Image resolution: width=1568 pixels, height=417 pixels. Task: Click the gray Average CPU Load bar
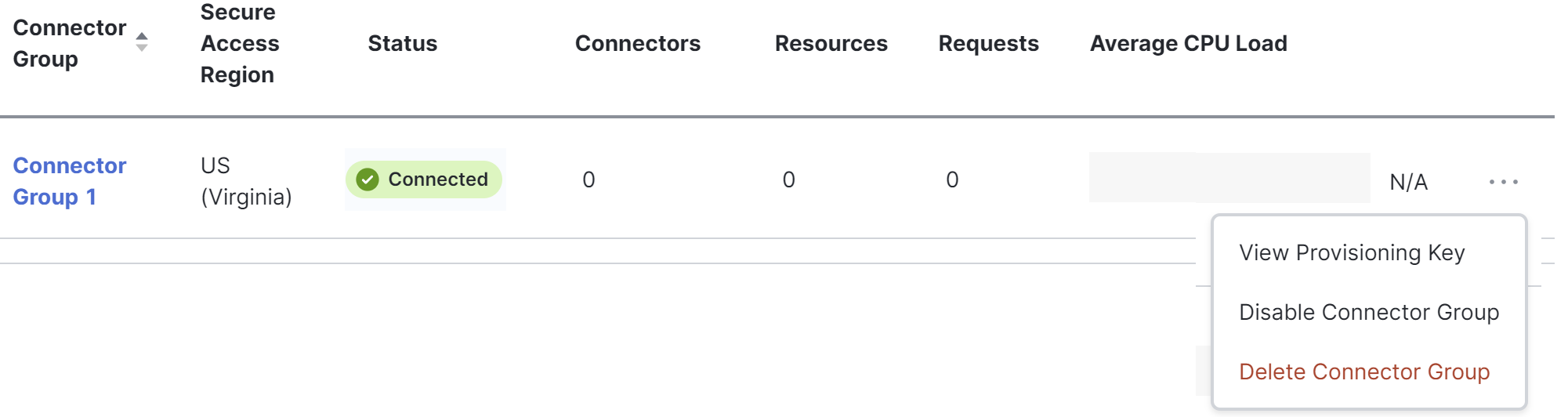pyautogui.click(x=1229, y=178)
